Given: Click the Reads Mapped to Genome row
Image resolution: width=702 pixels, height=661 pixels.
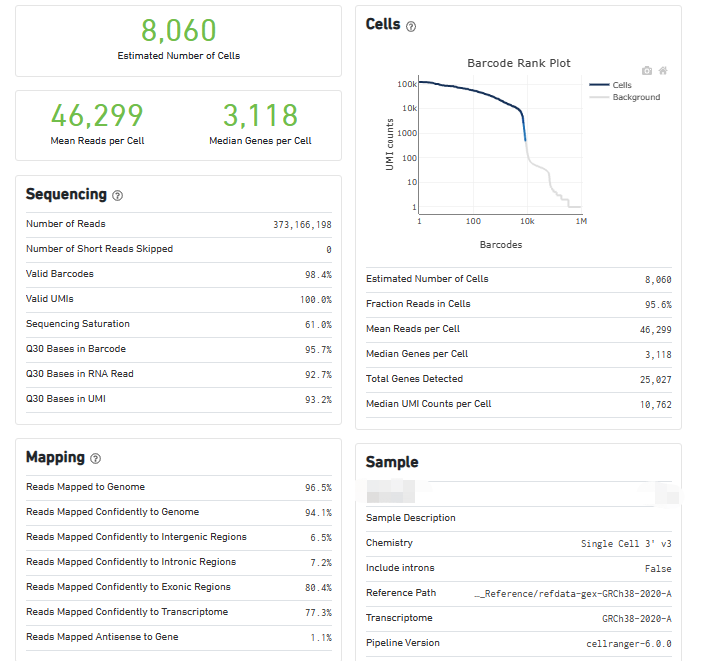Looking at the screenshot, I should coord(178,487).
